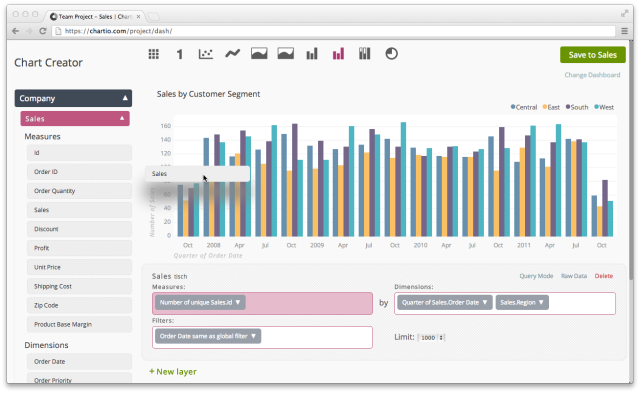Viewport: 640px width, 393px height.
Task: Open the Raw Data view
Action: [x=574, y=276]
